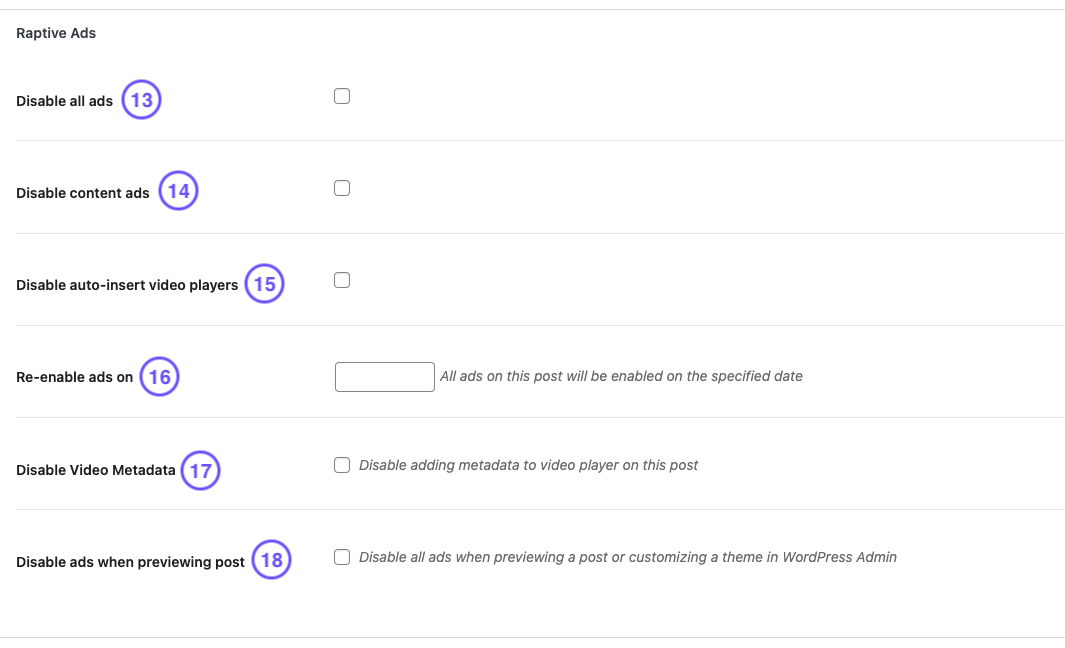
Task: Click the auto-insert video players label
Action: (127, 284)
